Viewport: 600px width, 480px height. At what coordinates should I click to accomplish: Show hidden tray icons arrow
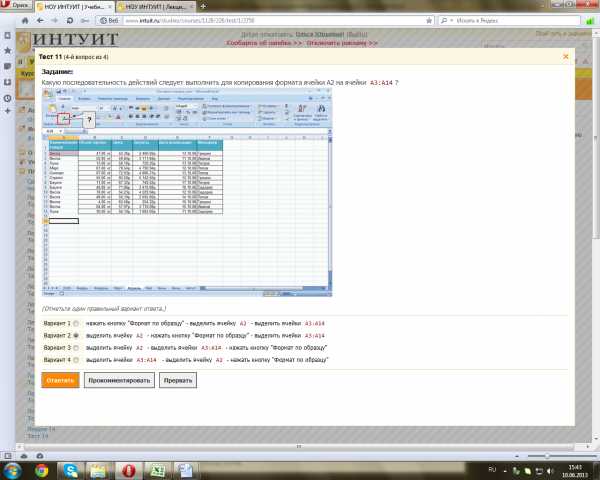tap(505, 471)
